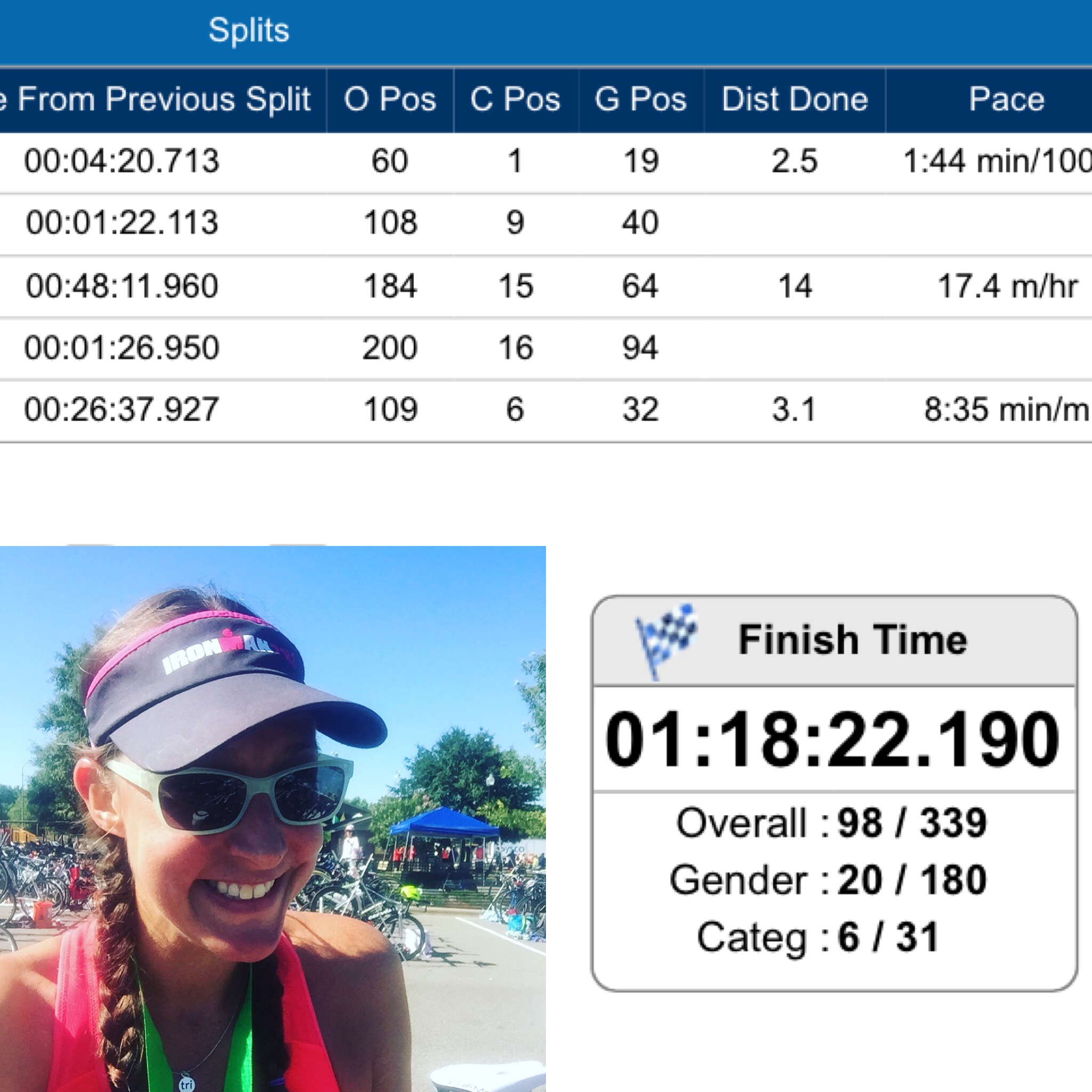
Task: Click the Gender 20 / 180 ranking
Action: pyautogui.click(x=829, y=880)
